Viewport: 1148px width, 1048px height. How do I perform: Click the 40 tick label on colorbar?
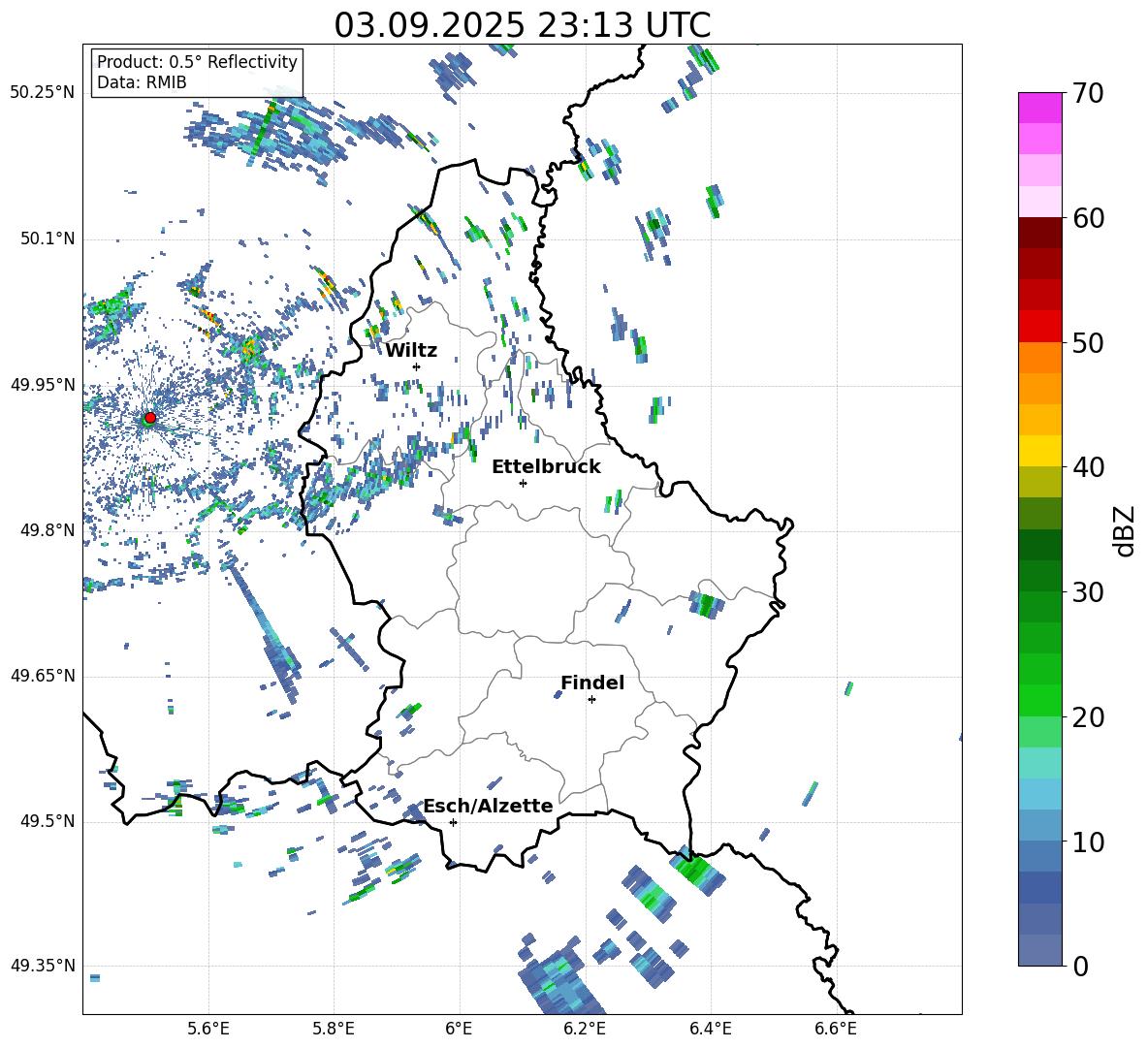pyautogui.click(x=1088, y=467)
